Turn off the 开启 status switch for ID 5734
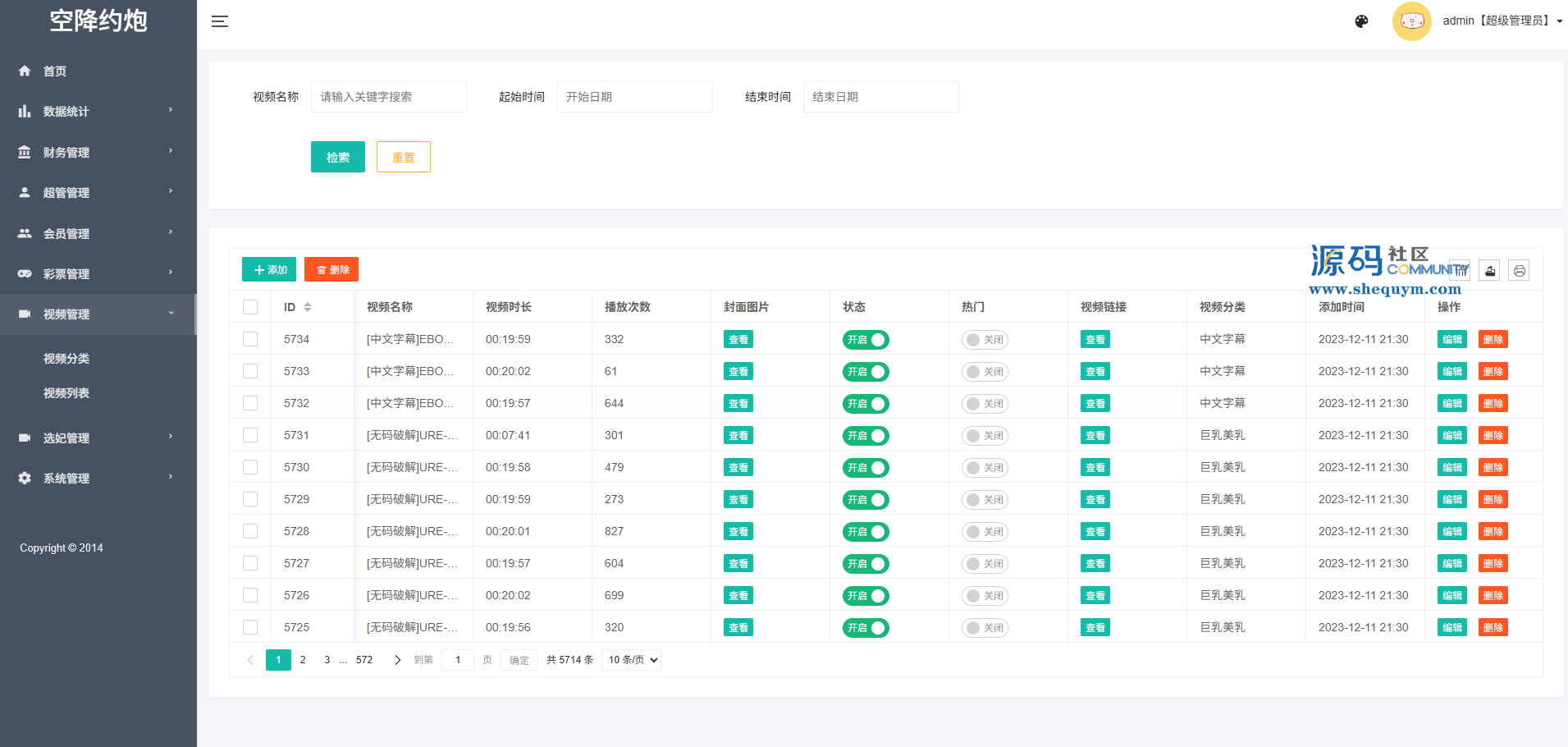Screen dimensions: 1568x747 [865, 340]
